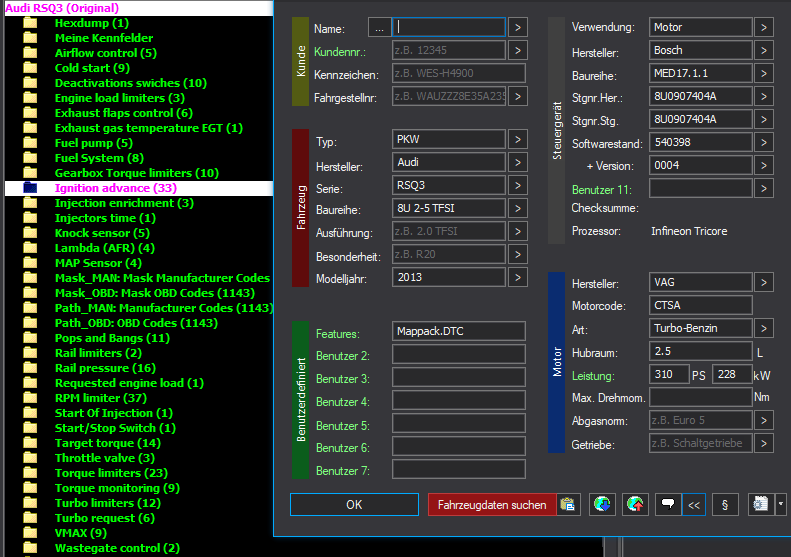Click the globe upload icon button
Image resolution: width=791 pixels, height=557 pixels.
(635, 505)
